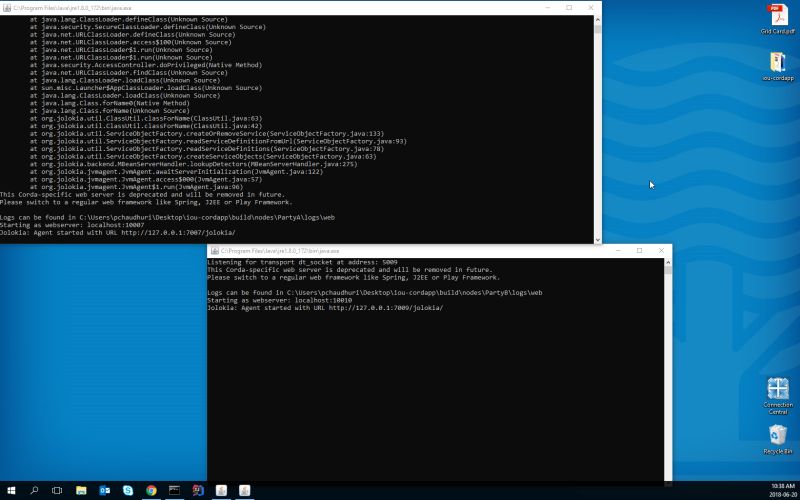Click the PartyB console title bar text
The width and height of the screenshot is (800, 500).
(x=280, y=251)
